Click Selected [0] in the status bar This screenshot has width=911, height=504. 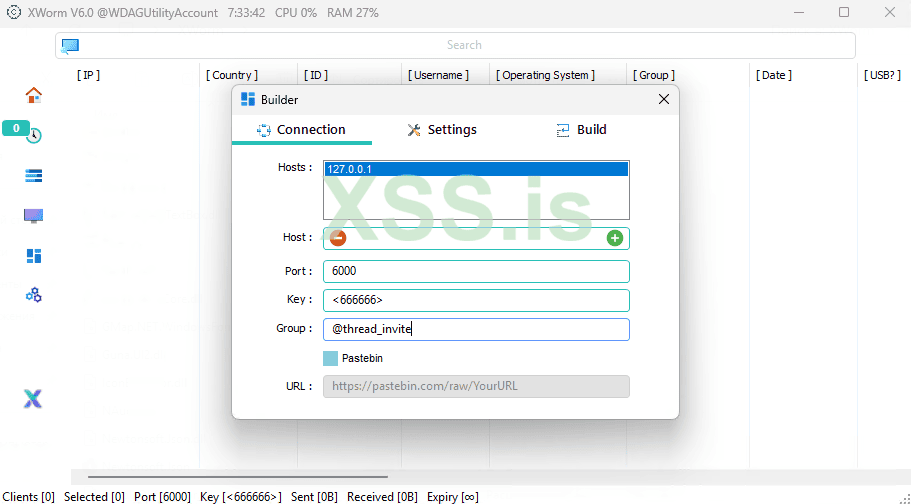click(x=94, y=497)
